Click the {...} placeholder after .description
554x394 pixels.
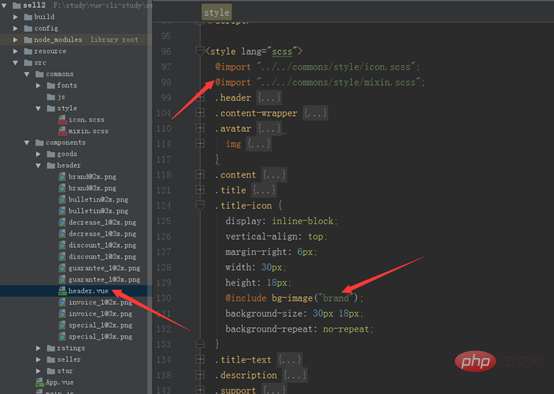point(295,375)
